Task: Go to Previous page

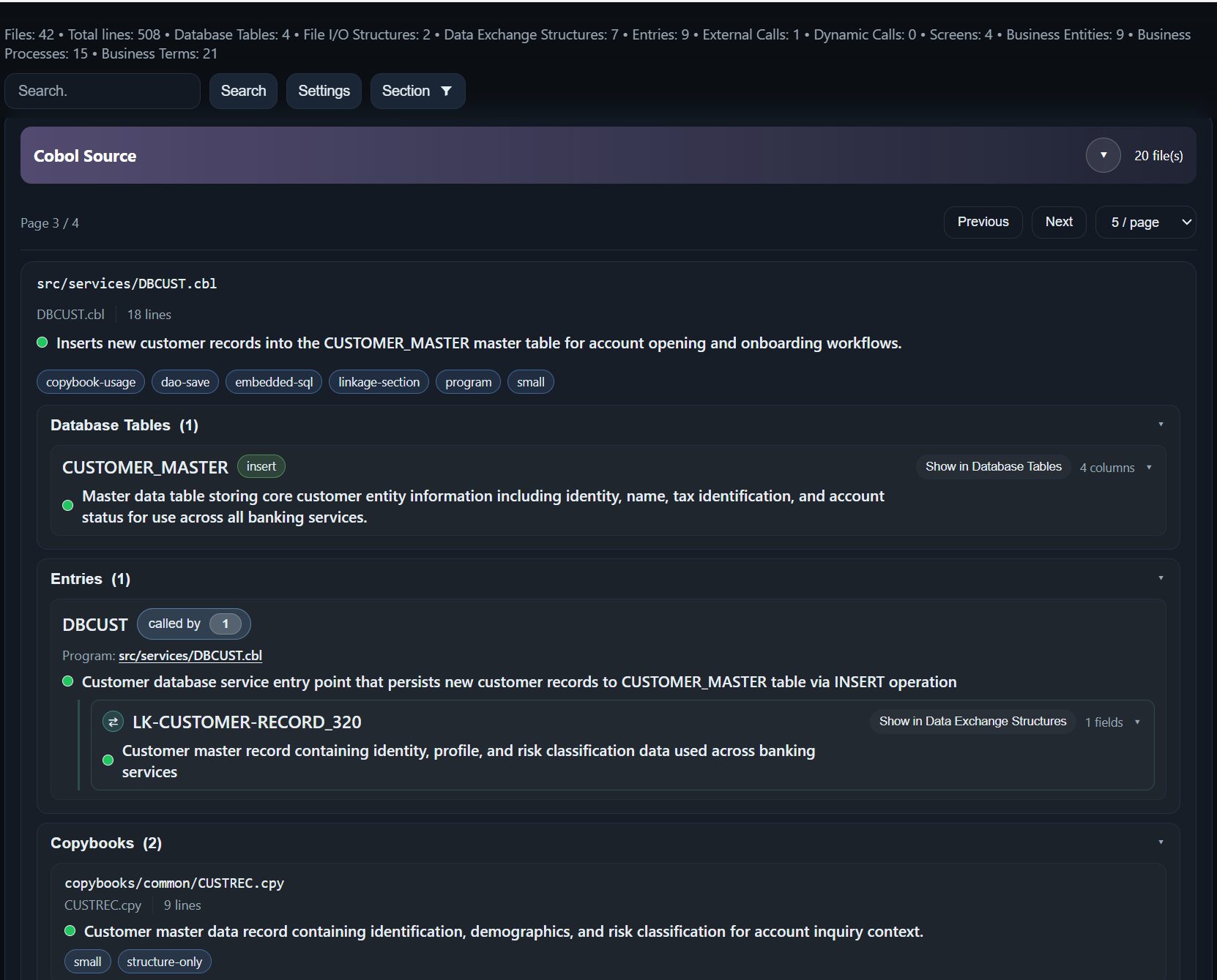Action: point(983,222)
